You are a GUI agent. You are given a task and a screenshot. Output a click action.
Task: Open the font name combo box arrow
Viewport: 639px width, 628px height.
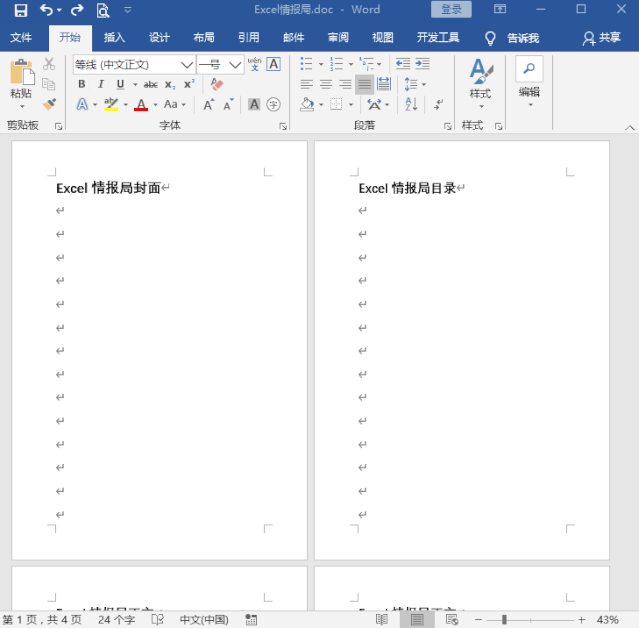click(187, 65)
